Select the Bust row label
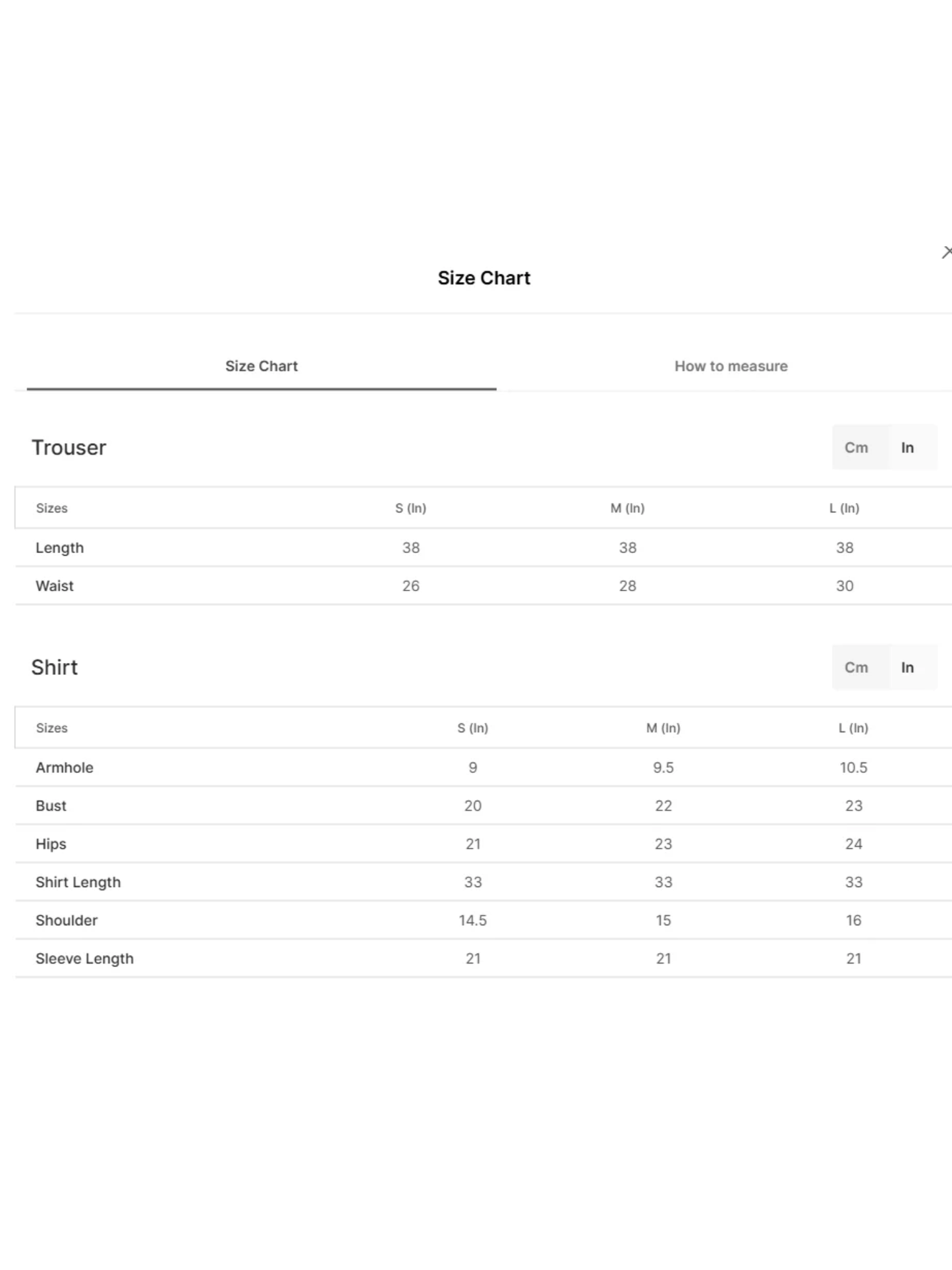Screen dimensions: 952x1270 click(x=51, y=806)
